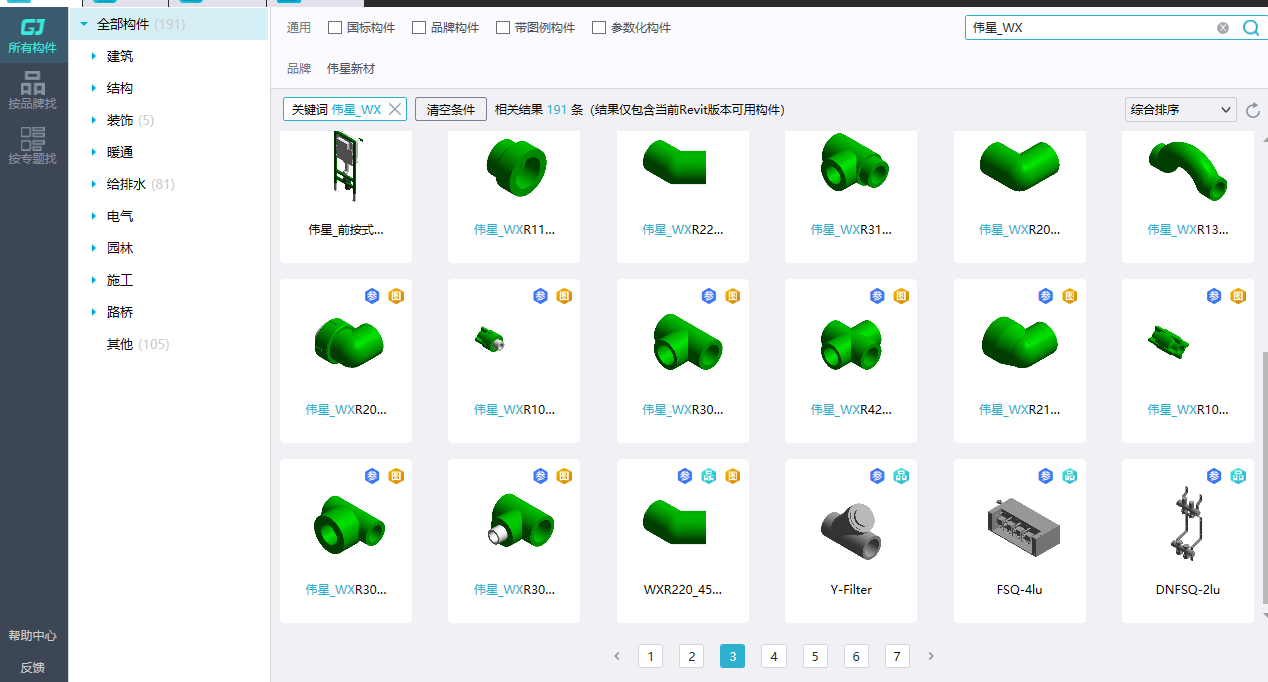Open the 综合排序 sort dropdown
Viewport: 1268px width, 682px height.
coord(1181,109)
